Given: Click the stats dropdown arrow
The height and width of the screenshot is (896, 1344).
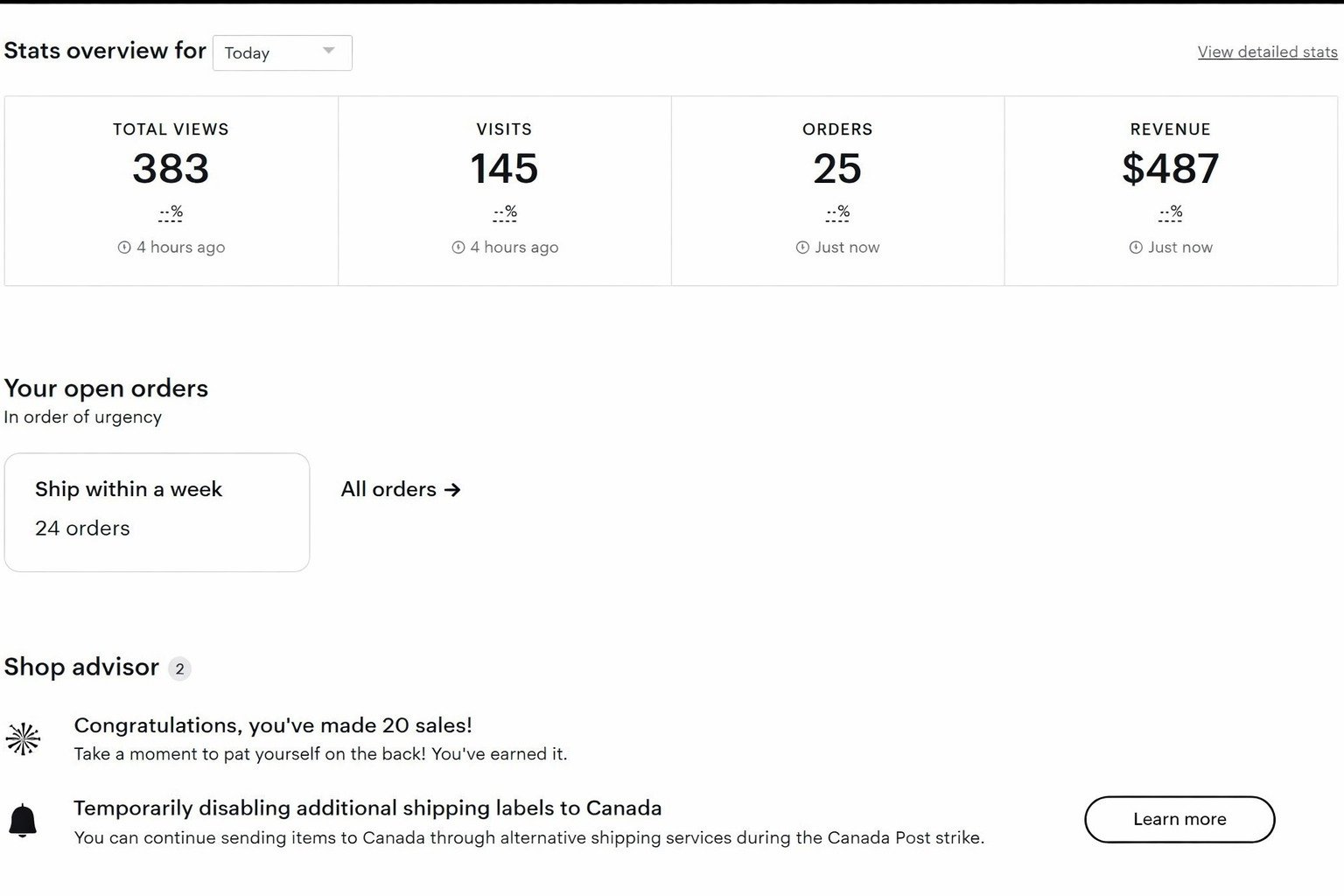Looking at the screenshot, I should tap(329, 51).
